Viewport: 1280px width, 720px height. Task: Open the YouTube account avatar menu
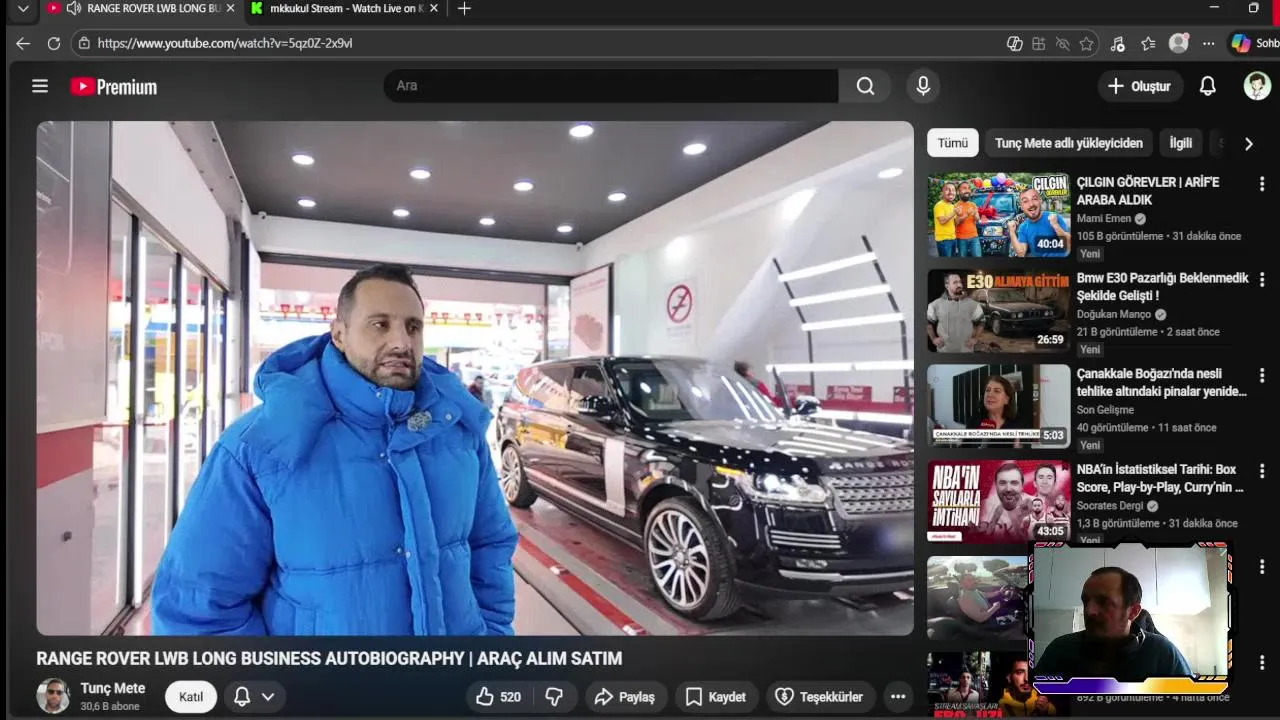1257,86
